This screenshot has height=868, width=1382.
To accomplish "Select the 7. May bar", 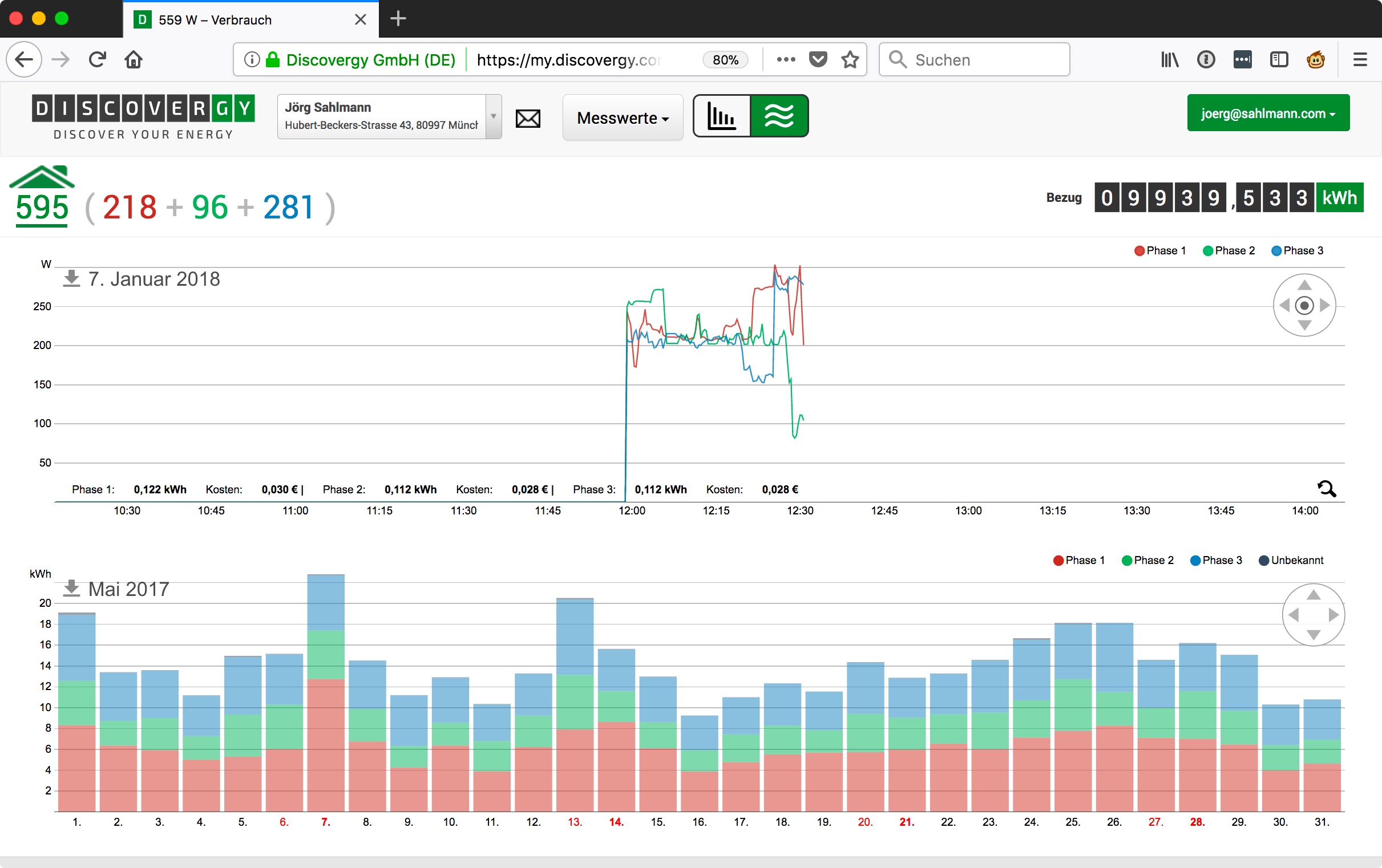I will pos(326,692).
